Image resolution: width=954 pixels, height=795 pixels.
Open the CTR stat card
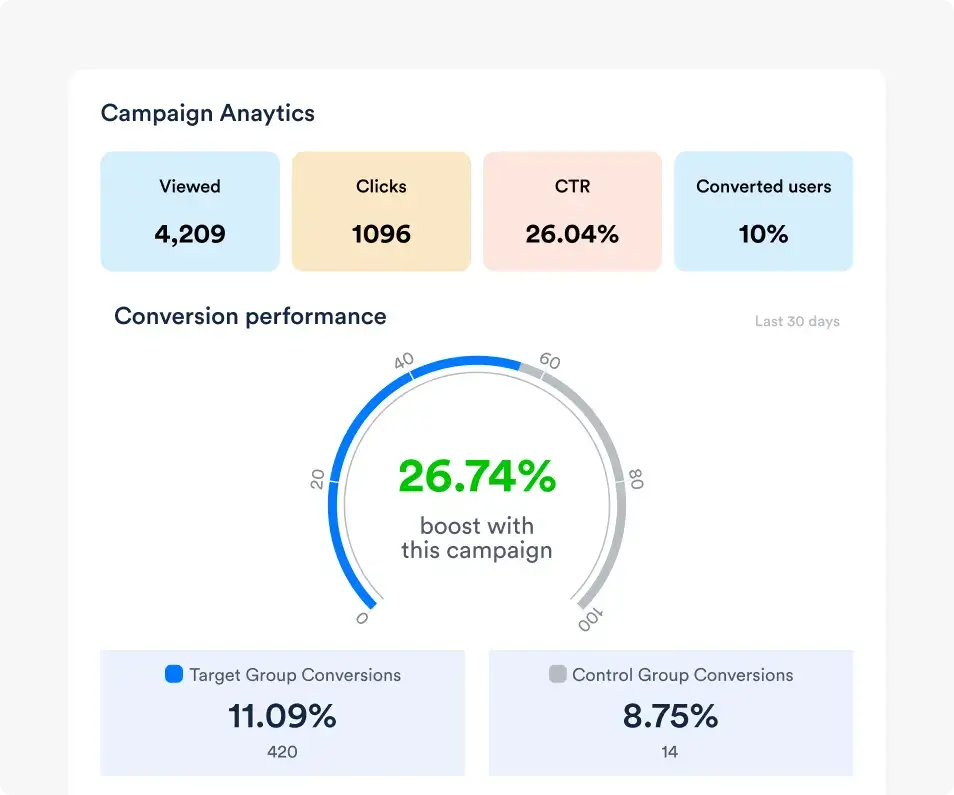[x=572, y=211]
